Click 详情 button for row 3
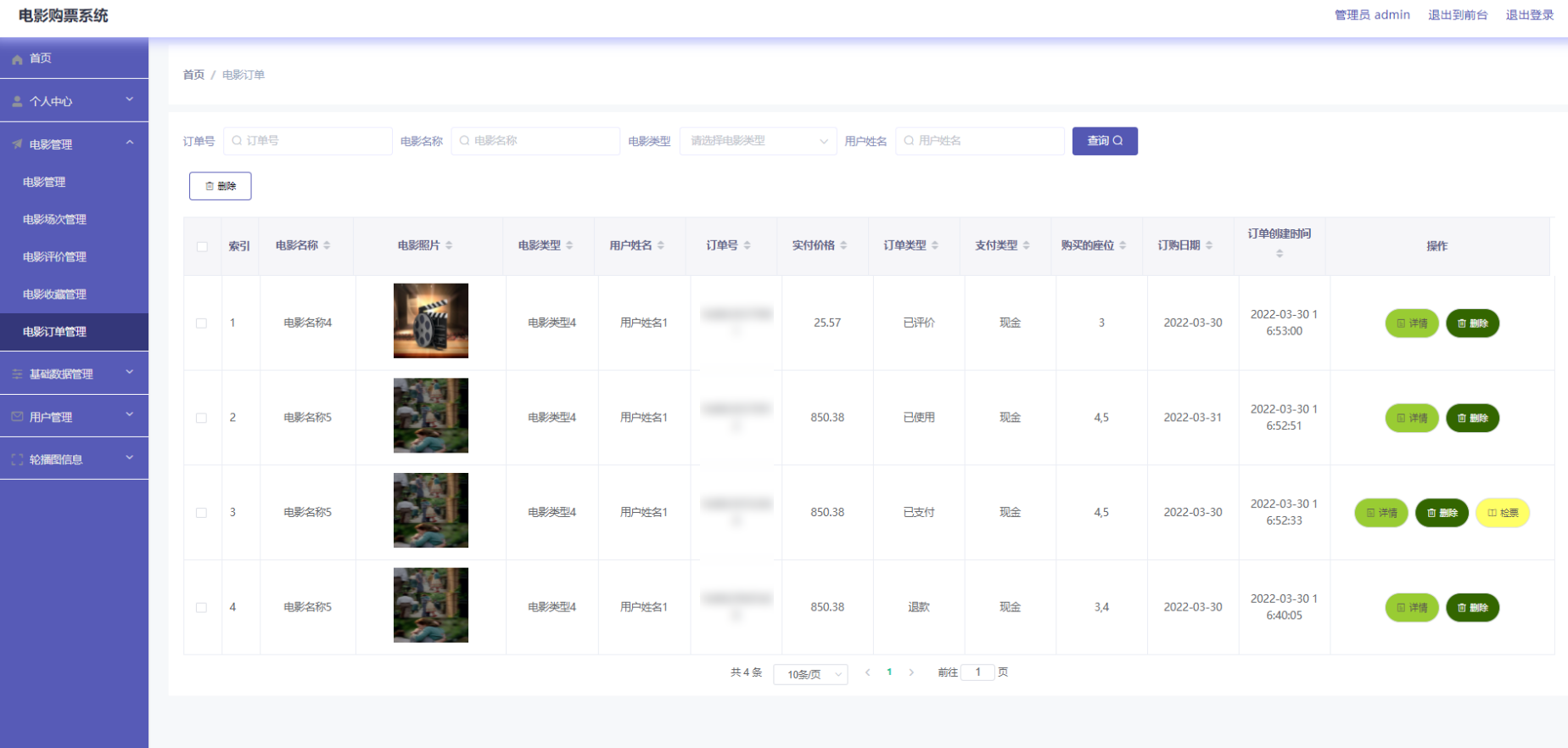This screenshot has height=748, width=1568. (x=1381, y=513)
